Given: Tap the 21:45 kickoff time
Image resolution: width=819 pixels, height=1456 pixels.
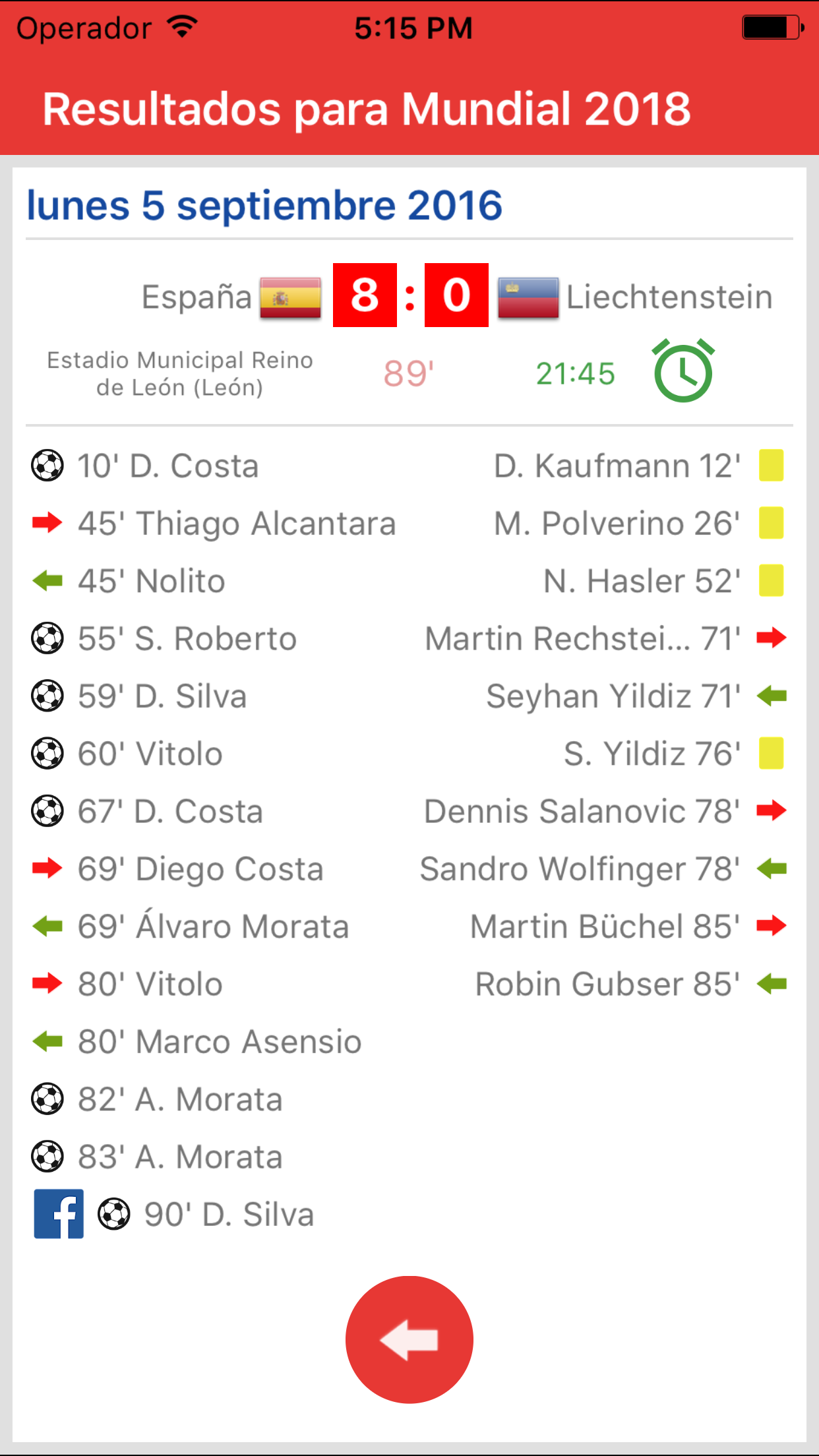Looking at the screenshot, I should click(x=575, y=373).
